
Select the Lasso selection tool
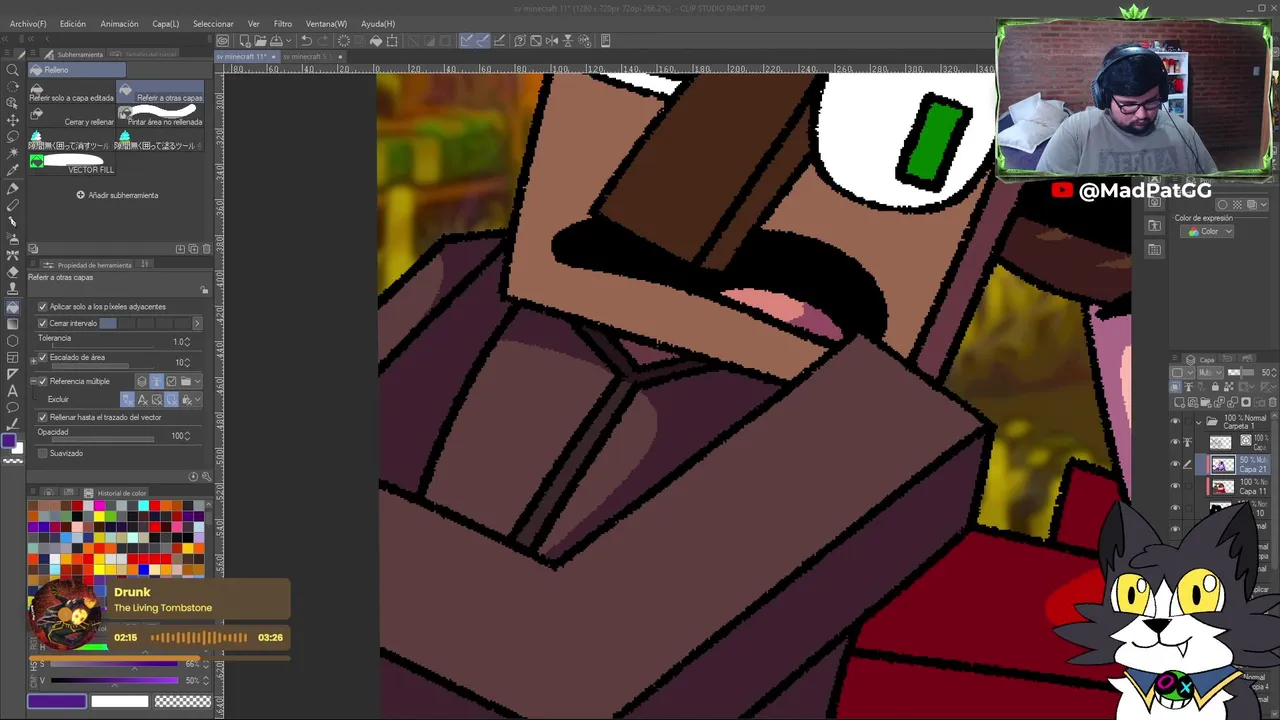point(13,137)
